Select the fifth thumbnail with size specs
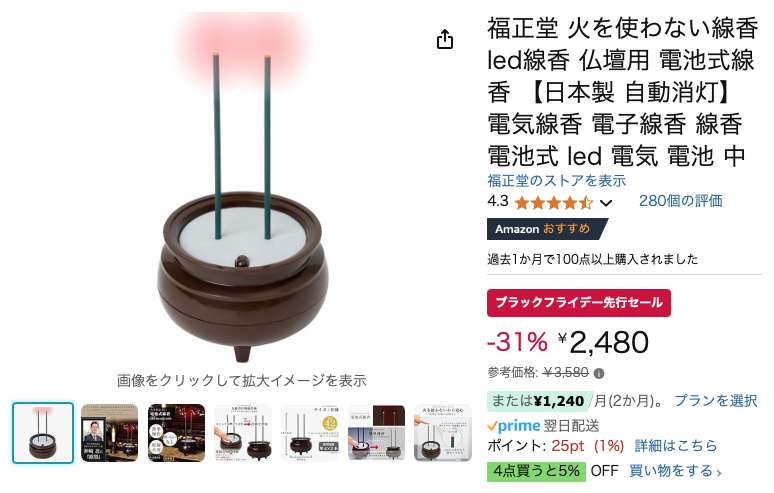The height and width of the screenshot is (493, 774). [310, 433]
